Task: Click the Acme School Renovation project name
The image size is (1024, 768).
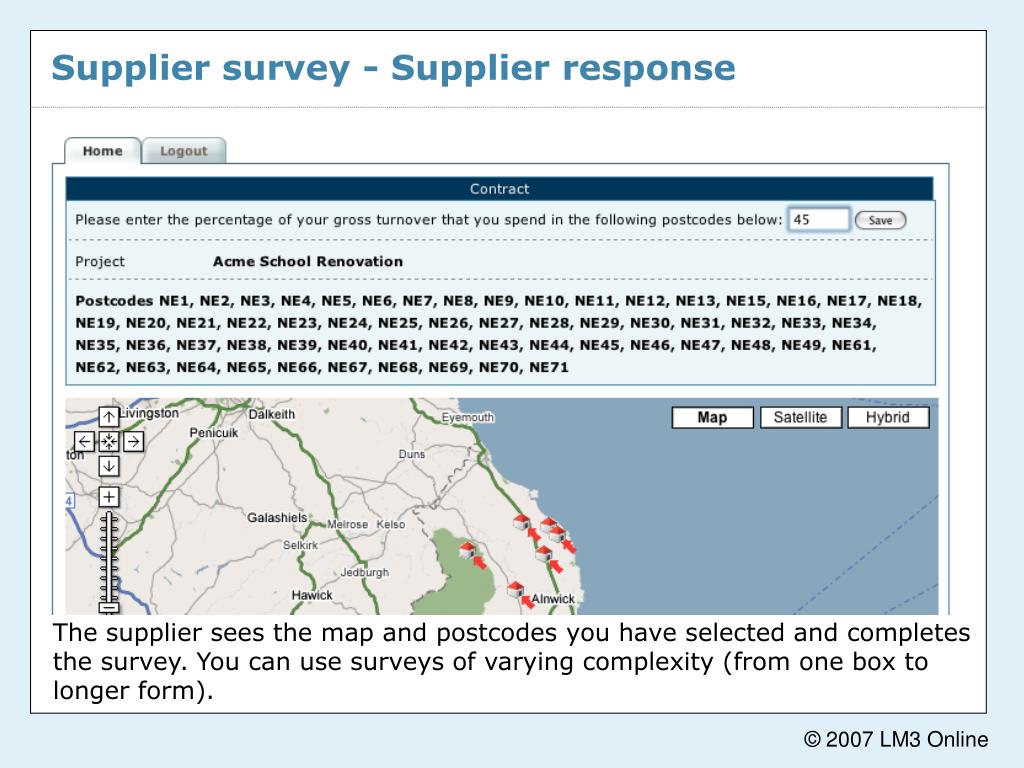Action: [308, 261]
